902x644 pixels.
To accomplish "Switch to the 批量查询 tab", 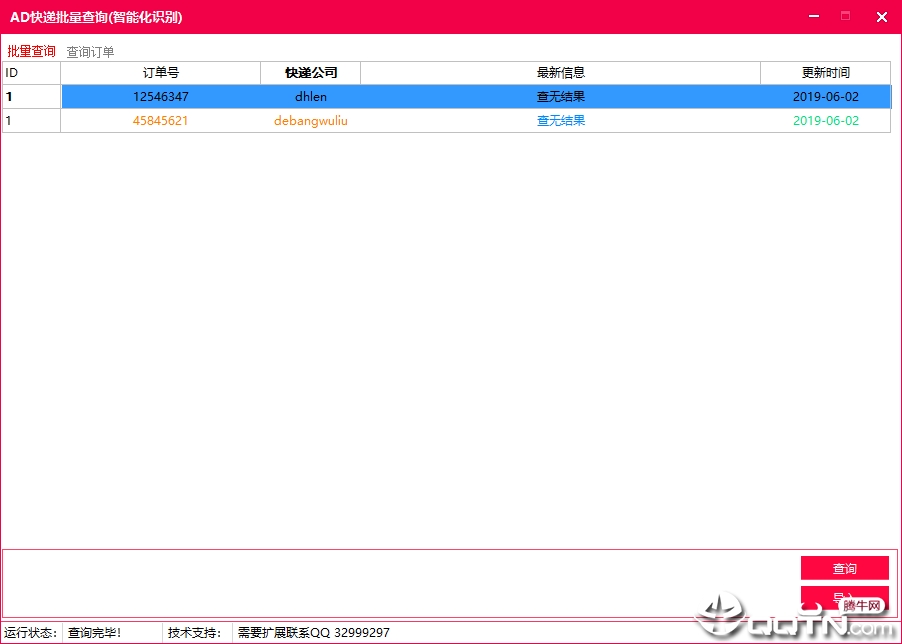I will 32,51.
